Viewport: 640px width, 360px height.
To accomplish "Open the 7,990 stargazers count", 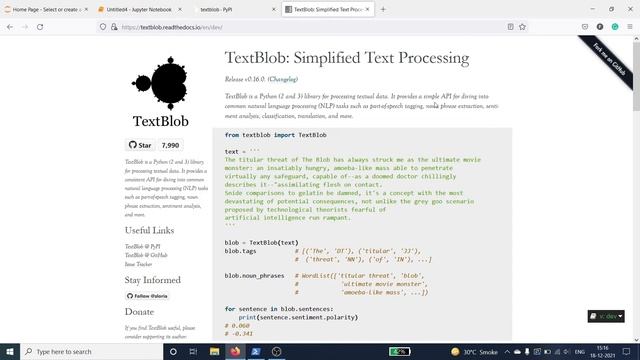I will tap(170, 145).
